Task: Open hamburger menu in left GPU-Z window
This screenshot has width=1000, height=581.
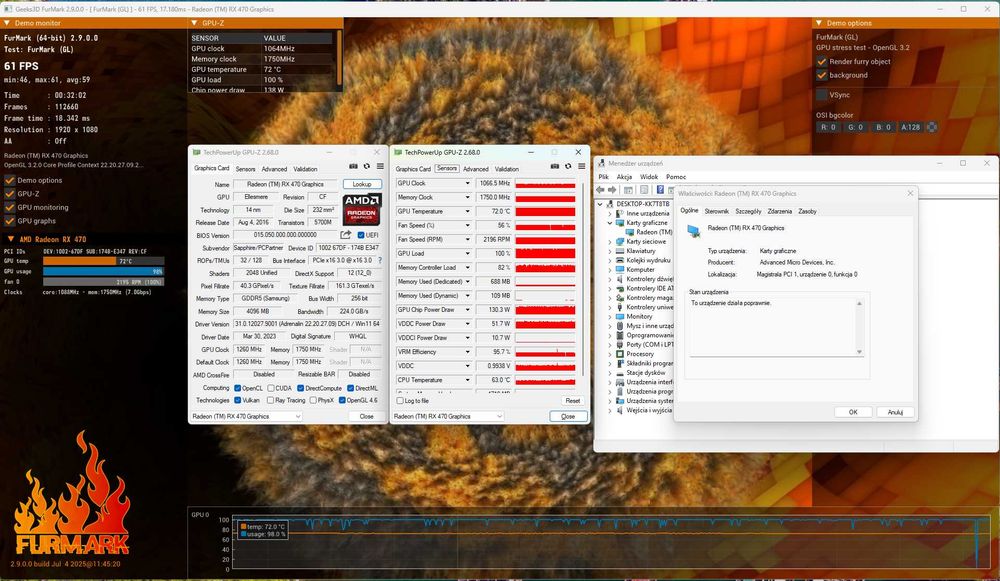Action: [x=380, y=166]
